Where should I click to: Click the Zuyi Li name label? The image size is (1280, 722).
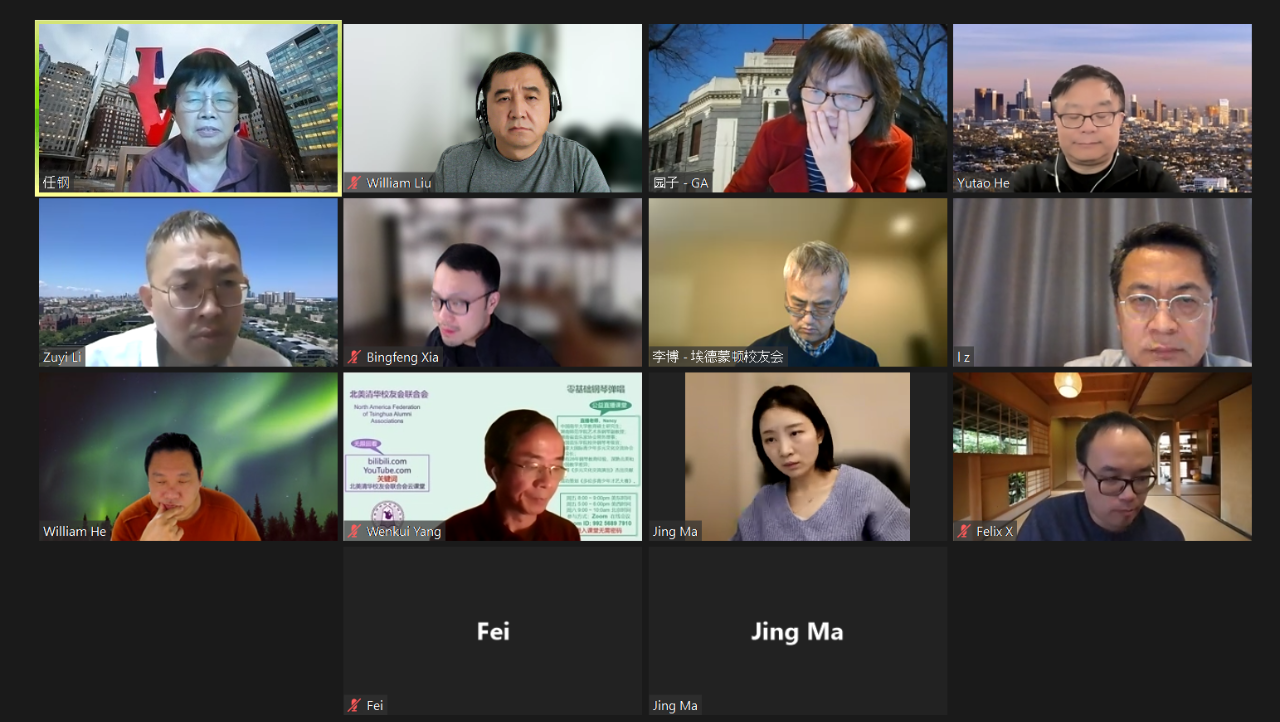62,357
